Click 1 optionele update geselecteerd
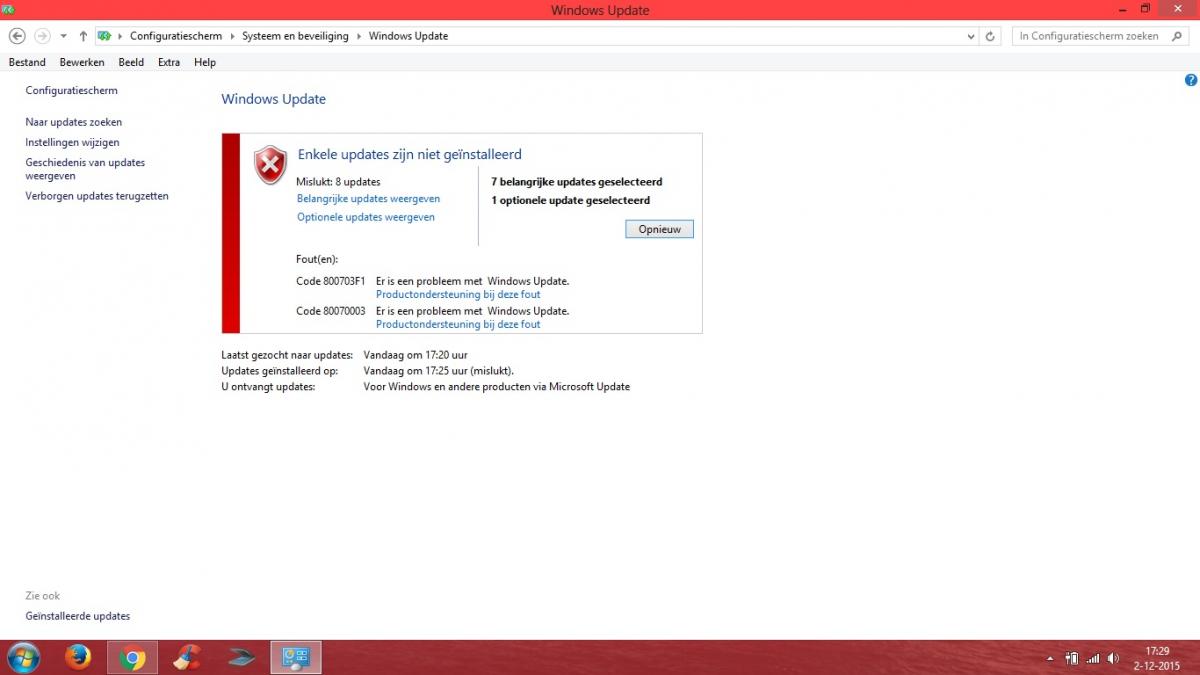The width and height of the screenshot is (1200, 675). point(570,200)
